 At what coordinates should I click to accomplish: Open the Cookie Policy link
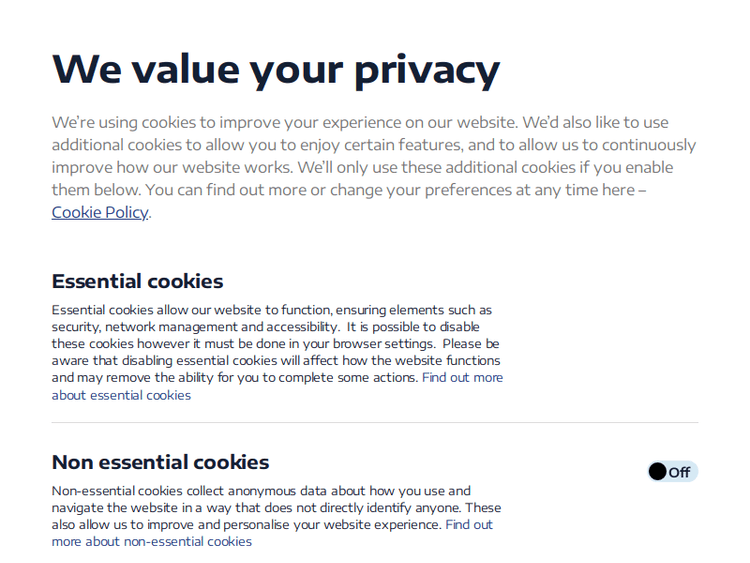(100, 212)
